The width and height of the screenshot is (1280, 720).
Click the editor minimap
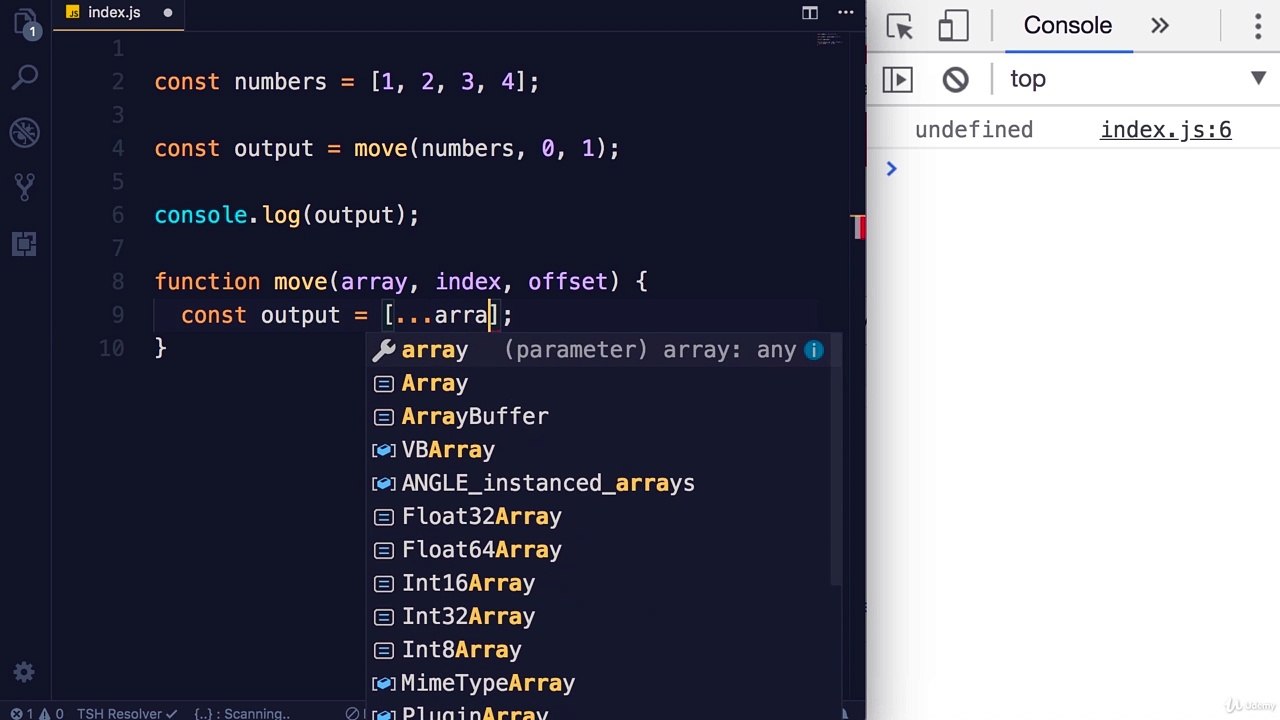828,40
